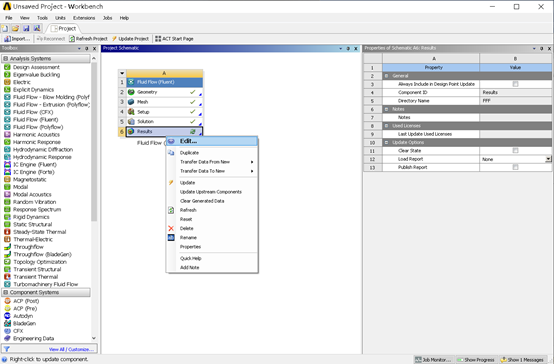
Task: Open the Extensions menu
Action: pyautogui.click(x=84, y=18)
